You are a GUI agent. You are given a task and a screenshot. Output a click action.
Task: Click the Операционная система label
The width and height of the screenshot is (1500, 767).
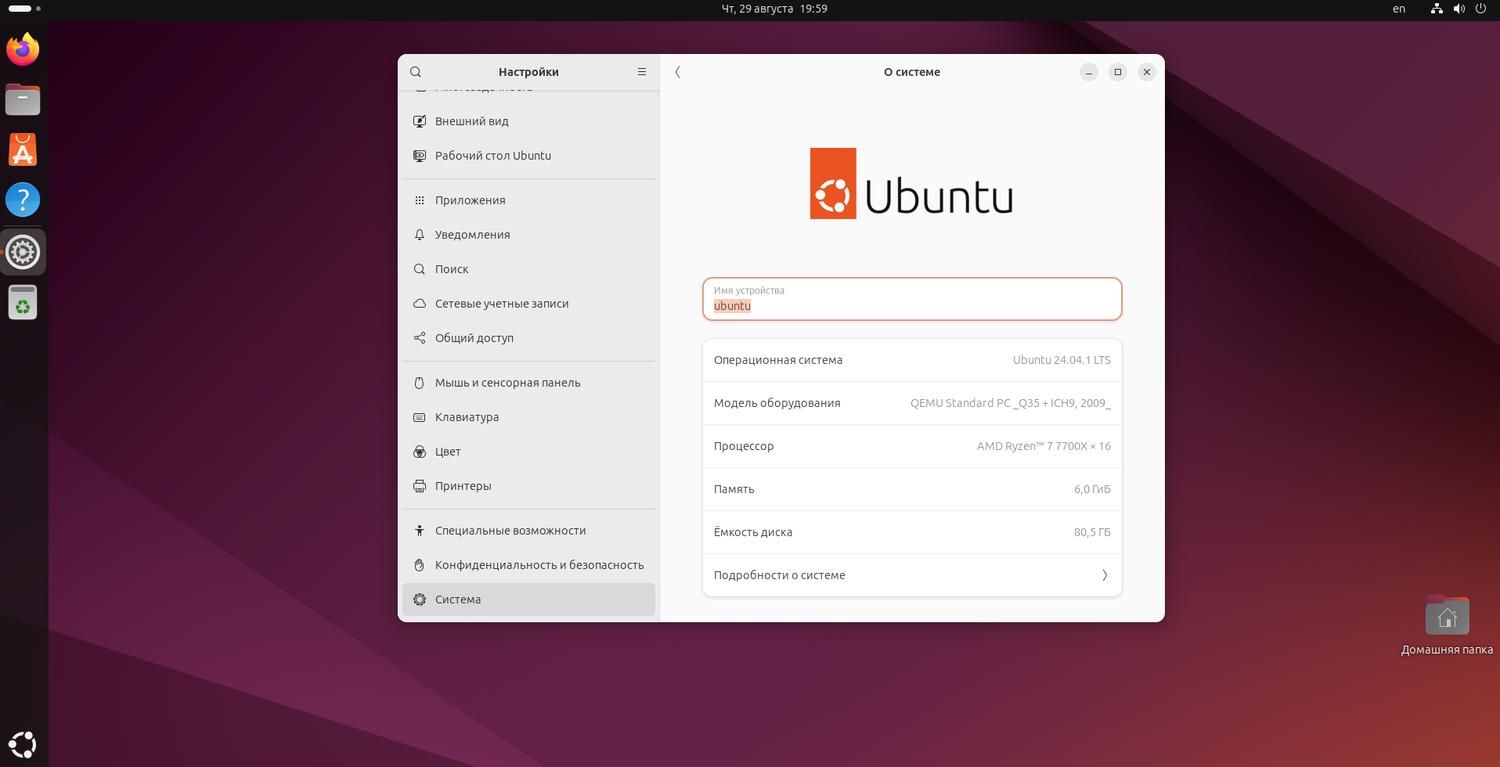[x=778, y=360]
